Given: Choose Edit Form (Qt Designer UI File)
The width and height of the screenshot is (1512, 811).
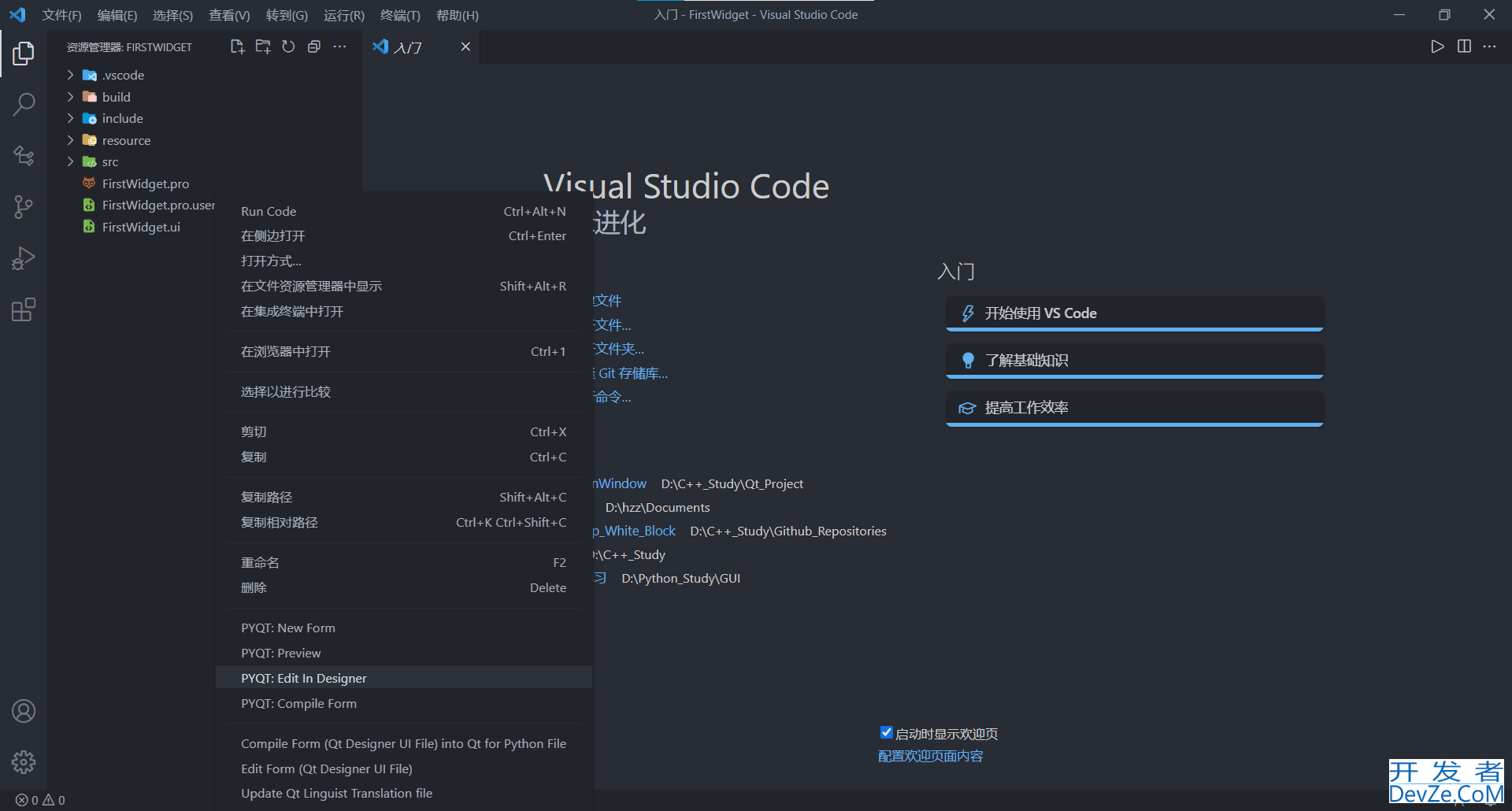Looking at the screenshot, I should click(x=403, y=768).
